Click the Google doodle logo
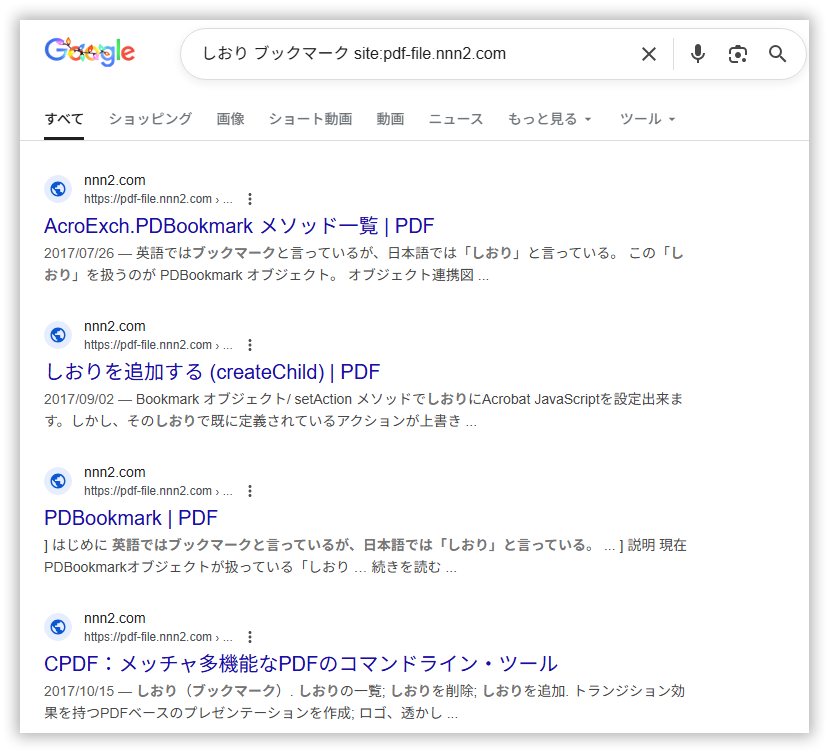This screenshot has width=829, height=753. [90, 52]
